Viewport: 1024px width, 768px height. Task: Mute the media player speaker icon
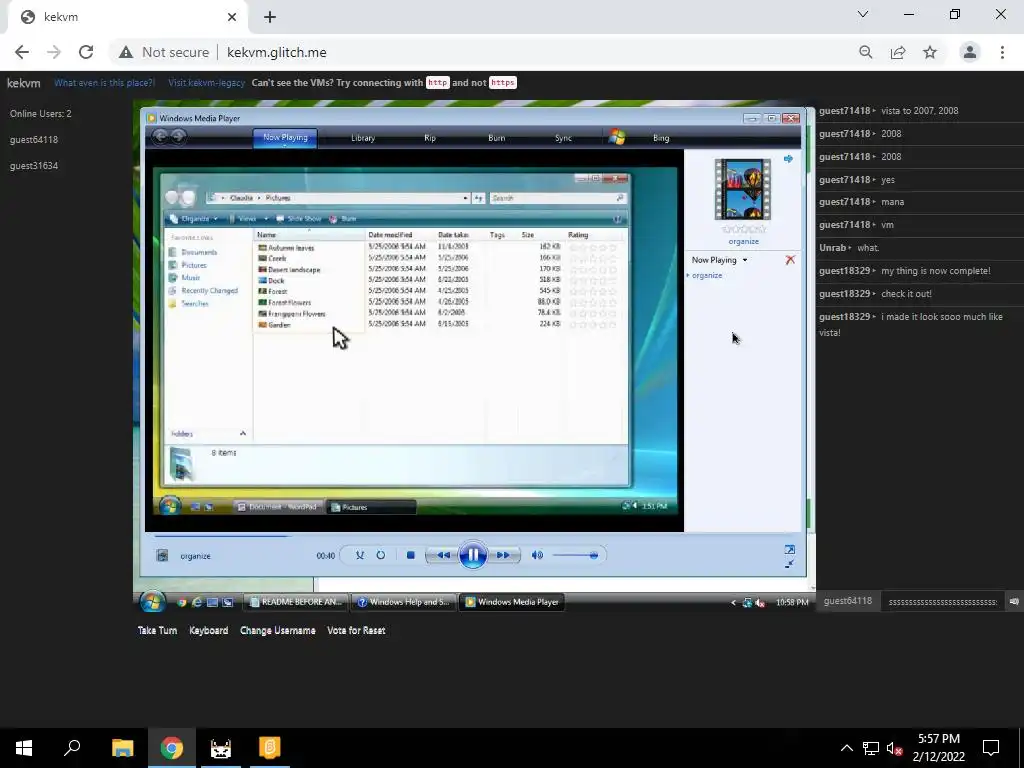pos(537,555)
